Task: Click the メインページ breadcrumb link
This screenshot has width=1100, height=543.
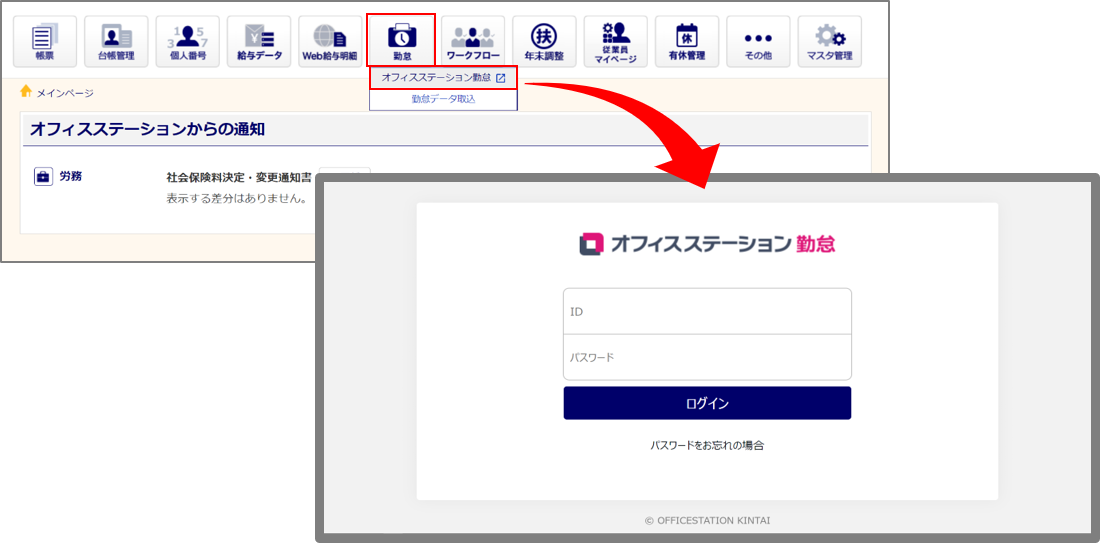Action: (x=65, y=93)
